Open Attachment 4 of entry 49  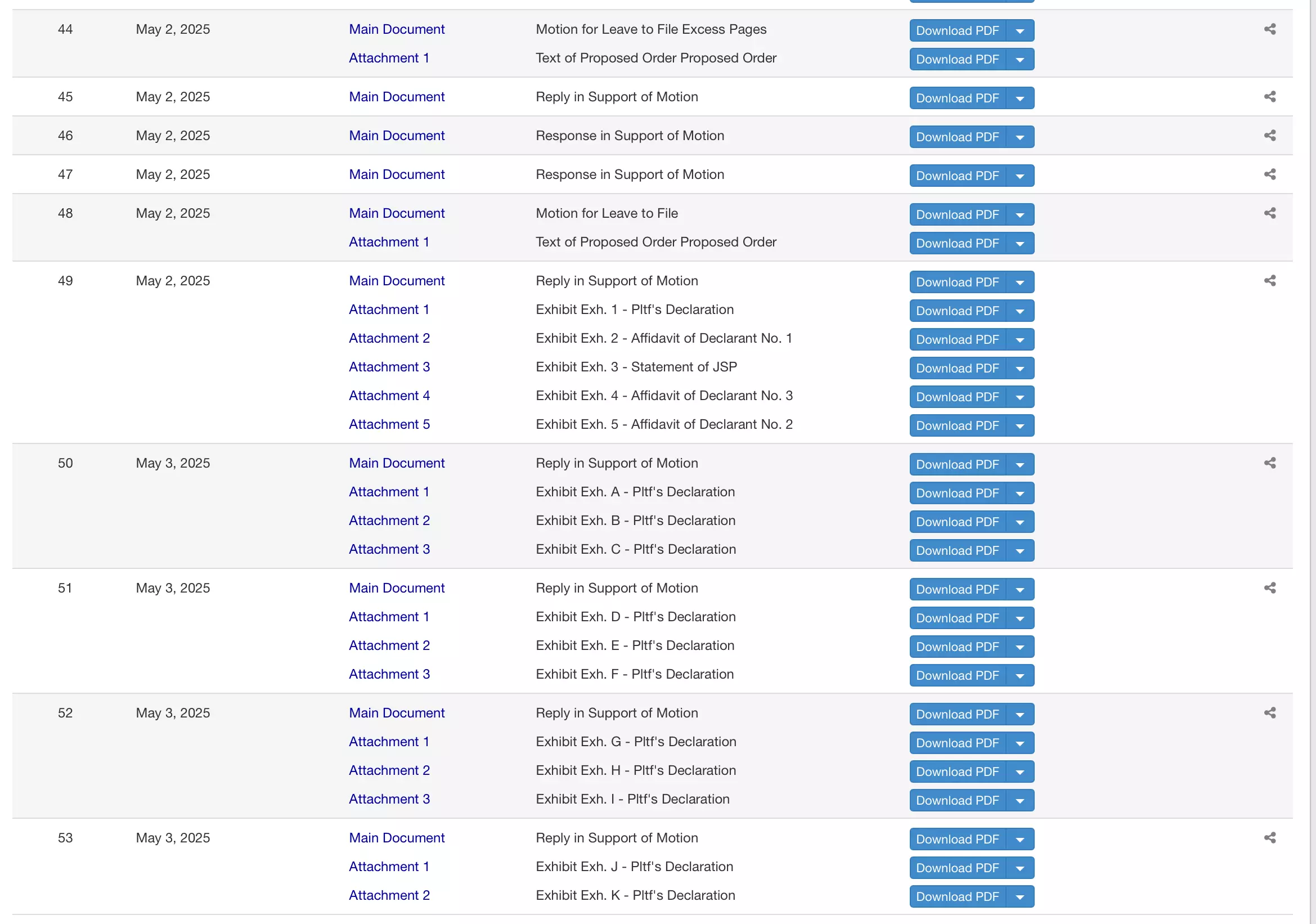(389, 396)
